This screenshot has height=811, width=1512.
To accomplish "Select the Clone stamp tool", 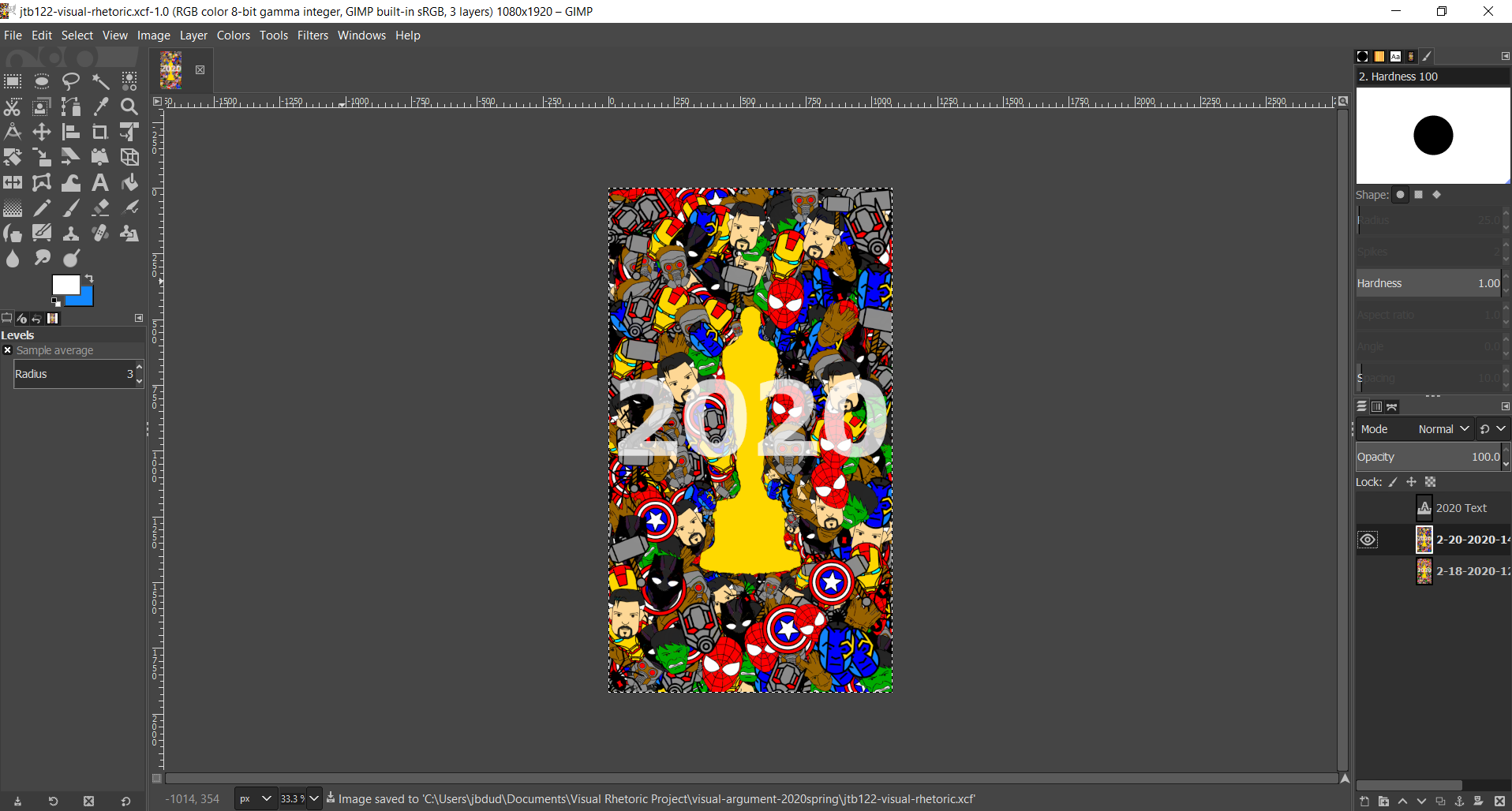I will click(71, 233).
